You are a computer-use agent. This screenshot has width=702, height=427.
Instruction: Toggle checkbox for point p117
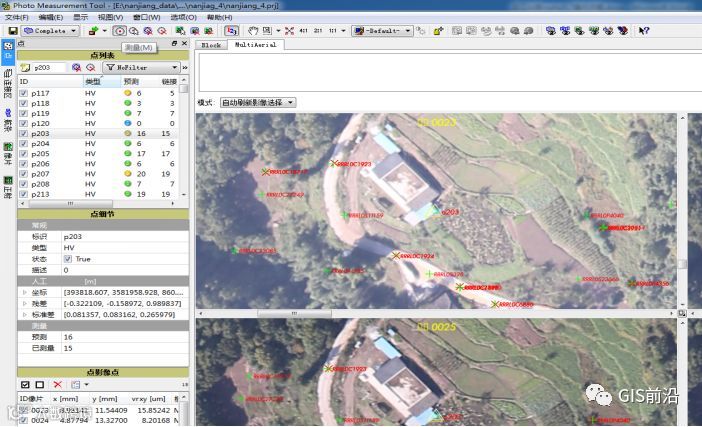tap(23, 93)
